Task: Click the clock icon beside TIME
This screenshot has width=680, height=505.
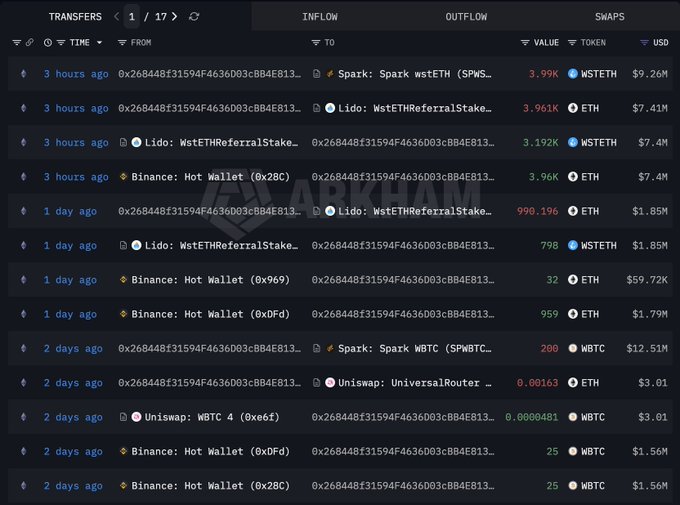Action: pos(48,43)
